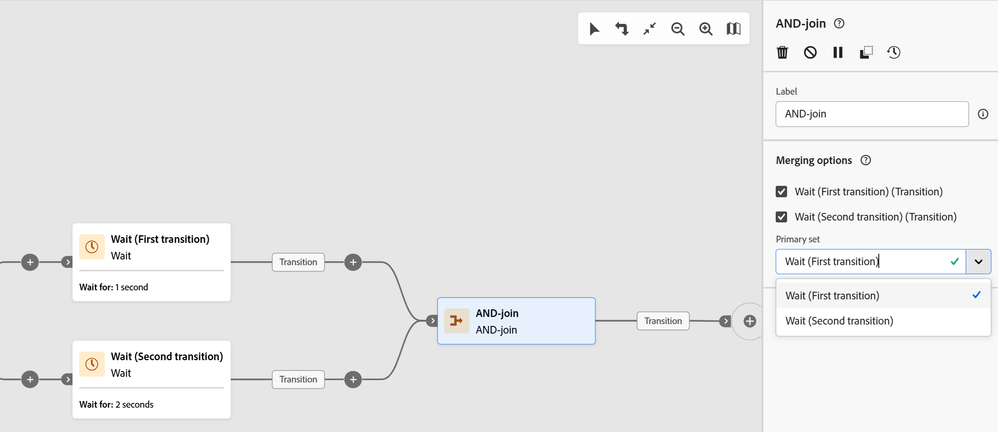Disable the activity using the prohibit icon
The height and width of the screenshot is (432, 998).
[810, 53]
